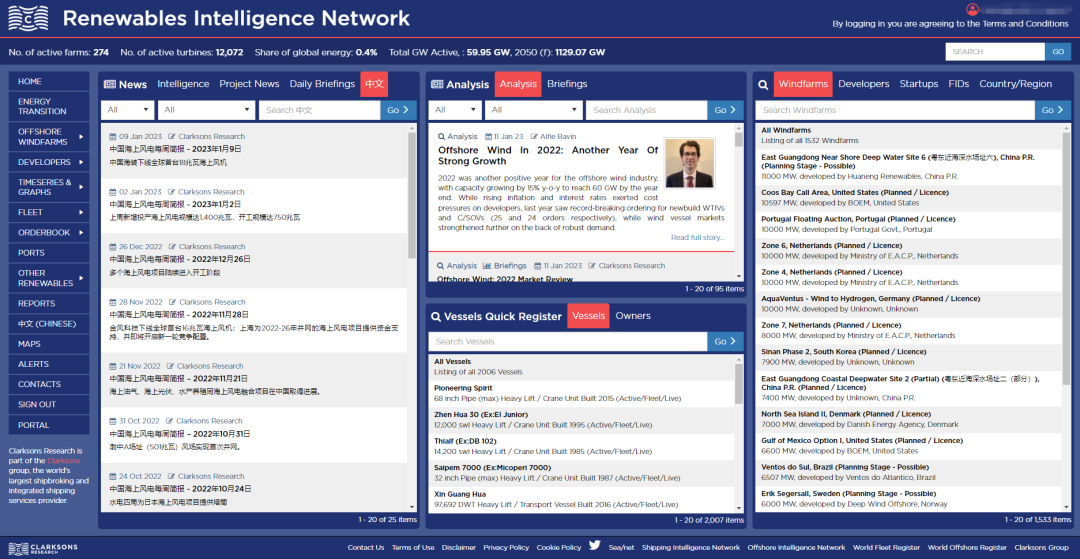The width and height of the screenshot is (1080, 559).
Task: Click the Windfarms panel magnifier icon
Action: coord(763,85)
